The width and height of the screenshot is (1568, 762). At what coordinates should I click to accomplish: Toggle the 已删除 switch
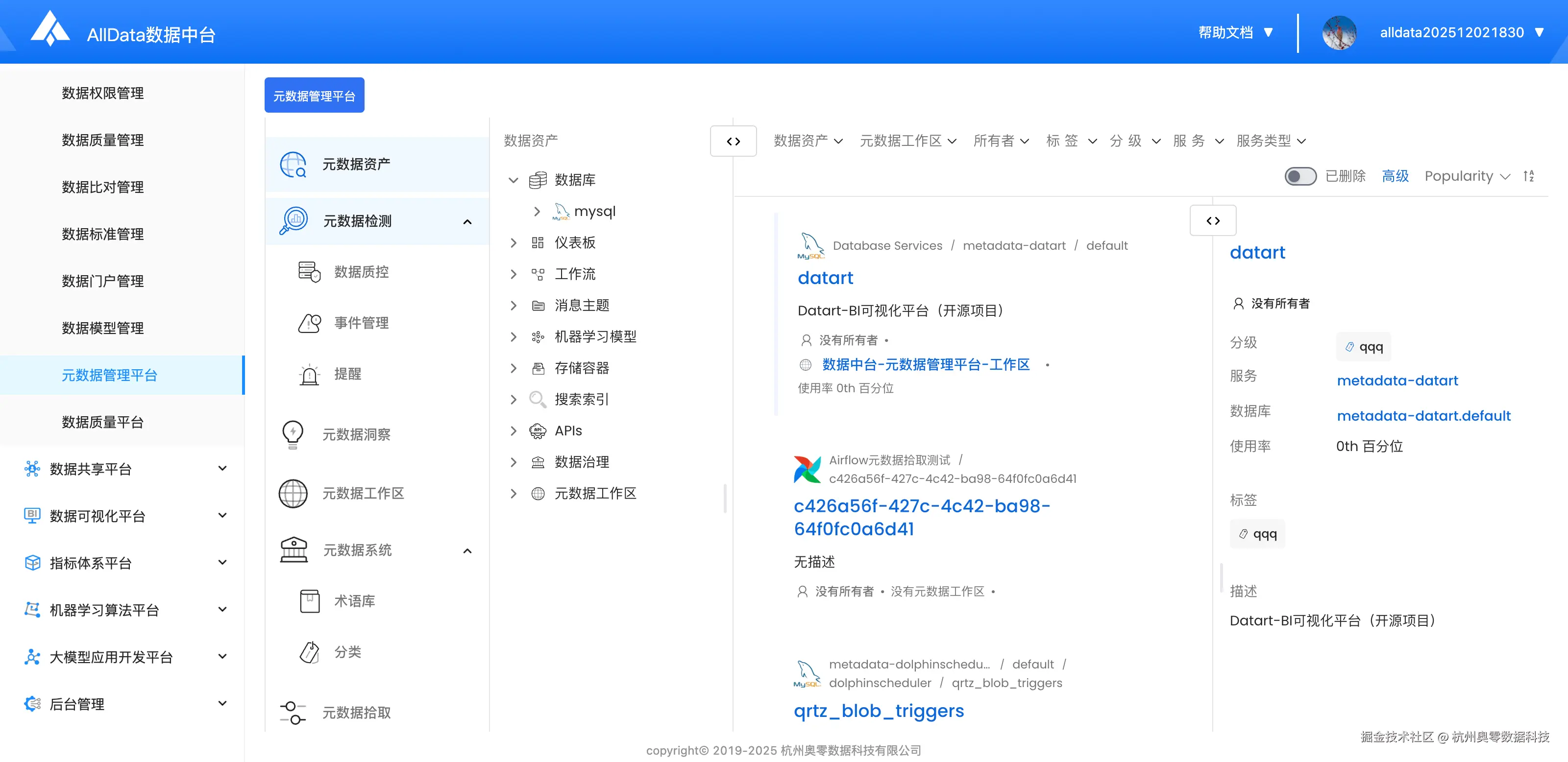coord(1300,176)
